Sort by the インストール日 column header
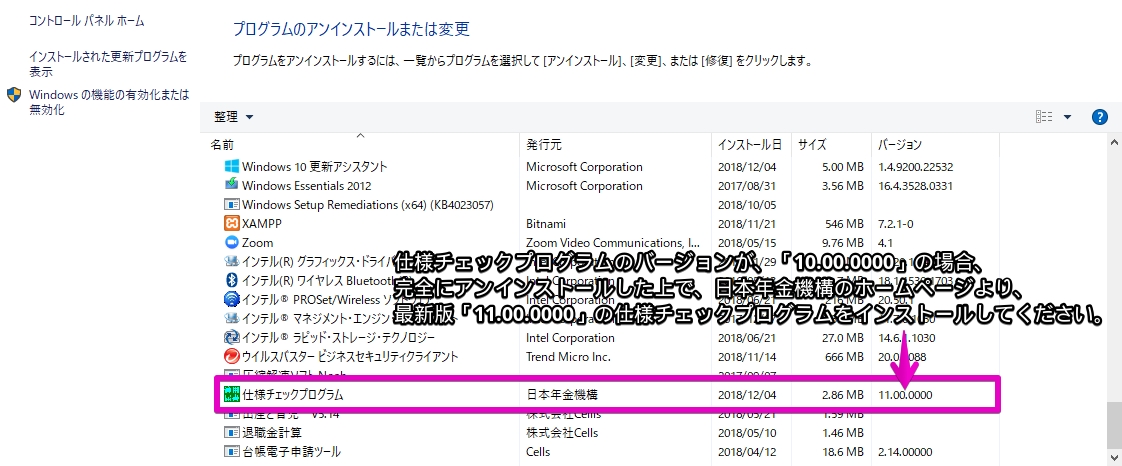 (x=750, y=145)
